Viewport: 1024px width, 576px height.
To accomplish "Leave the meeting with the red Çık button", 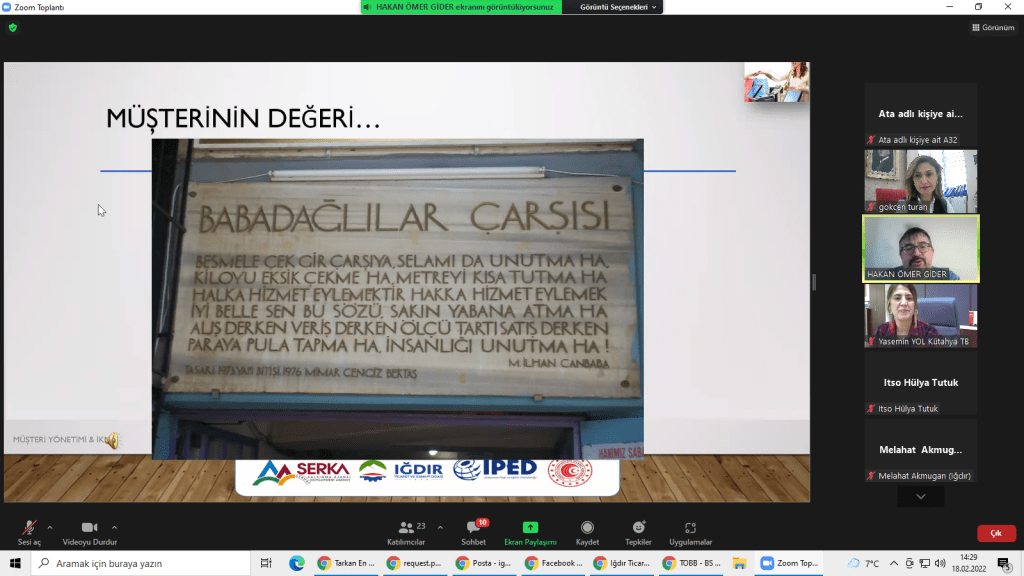I will (x=995, y=533).
